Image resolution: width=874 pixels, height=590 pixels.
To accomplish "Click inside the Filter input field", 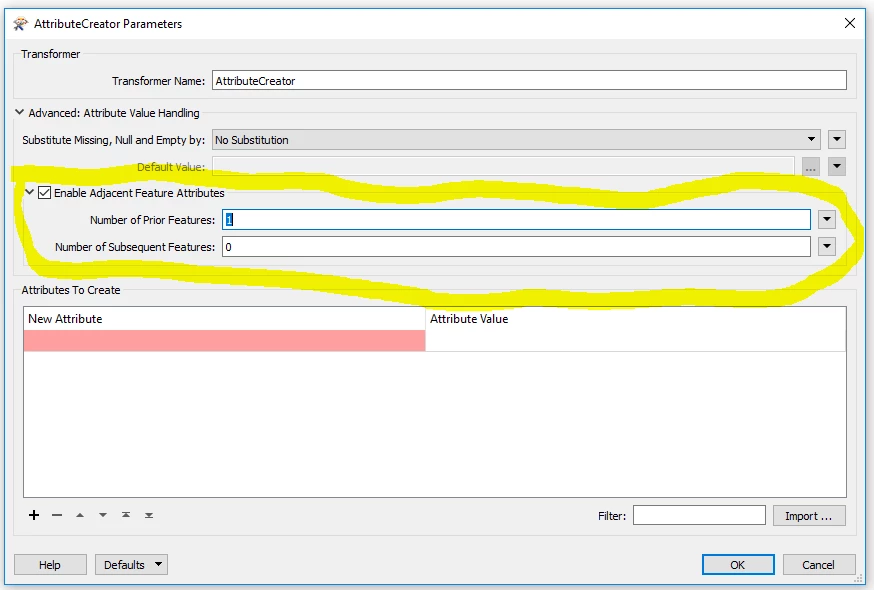I will pos(700,514).
